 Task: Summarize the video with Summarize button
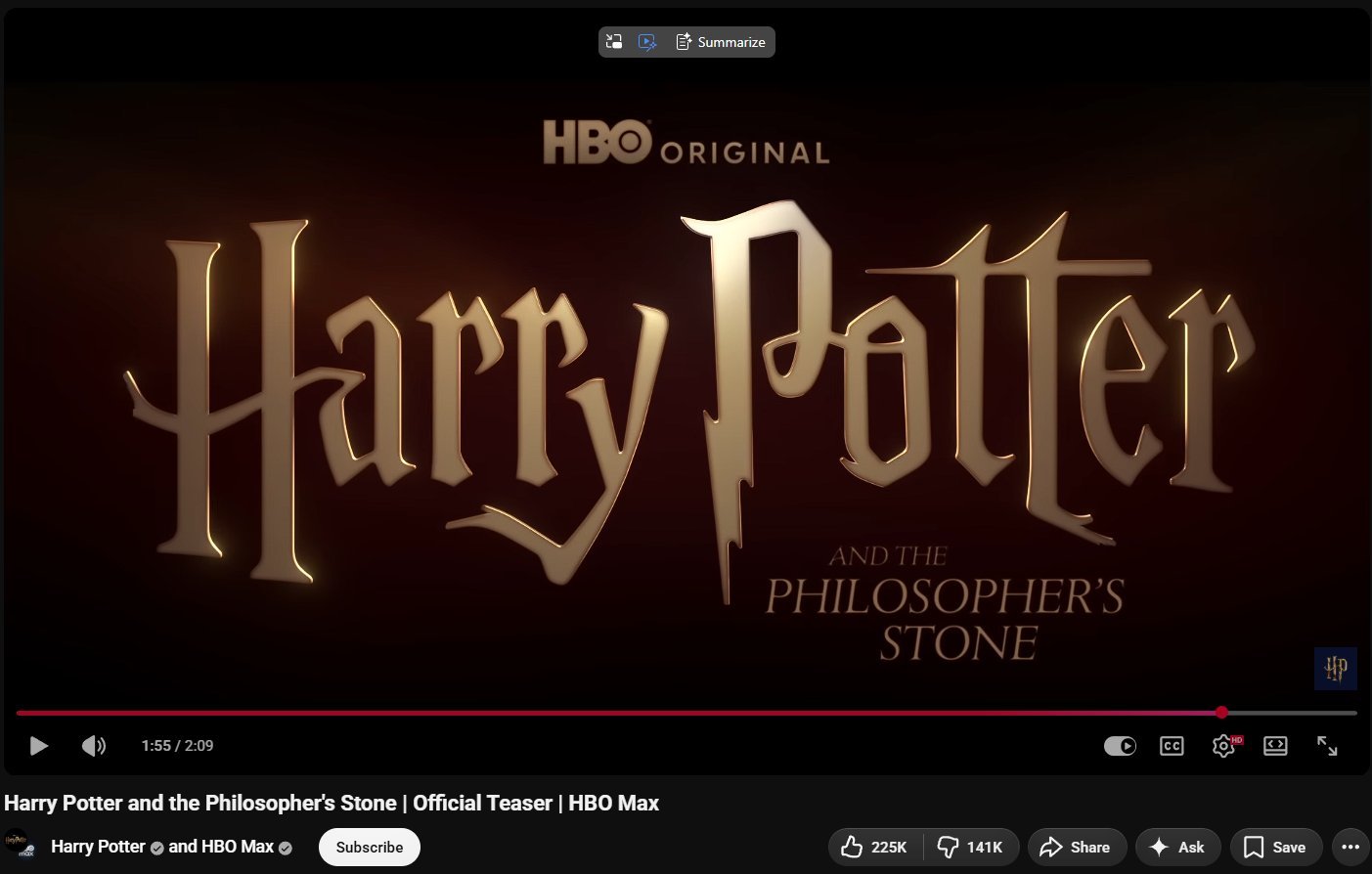pyautogui.click(x=721, y=42)
